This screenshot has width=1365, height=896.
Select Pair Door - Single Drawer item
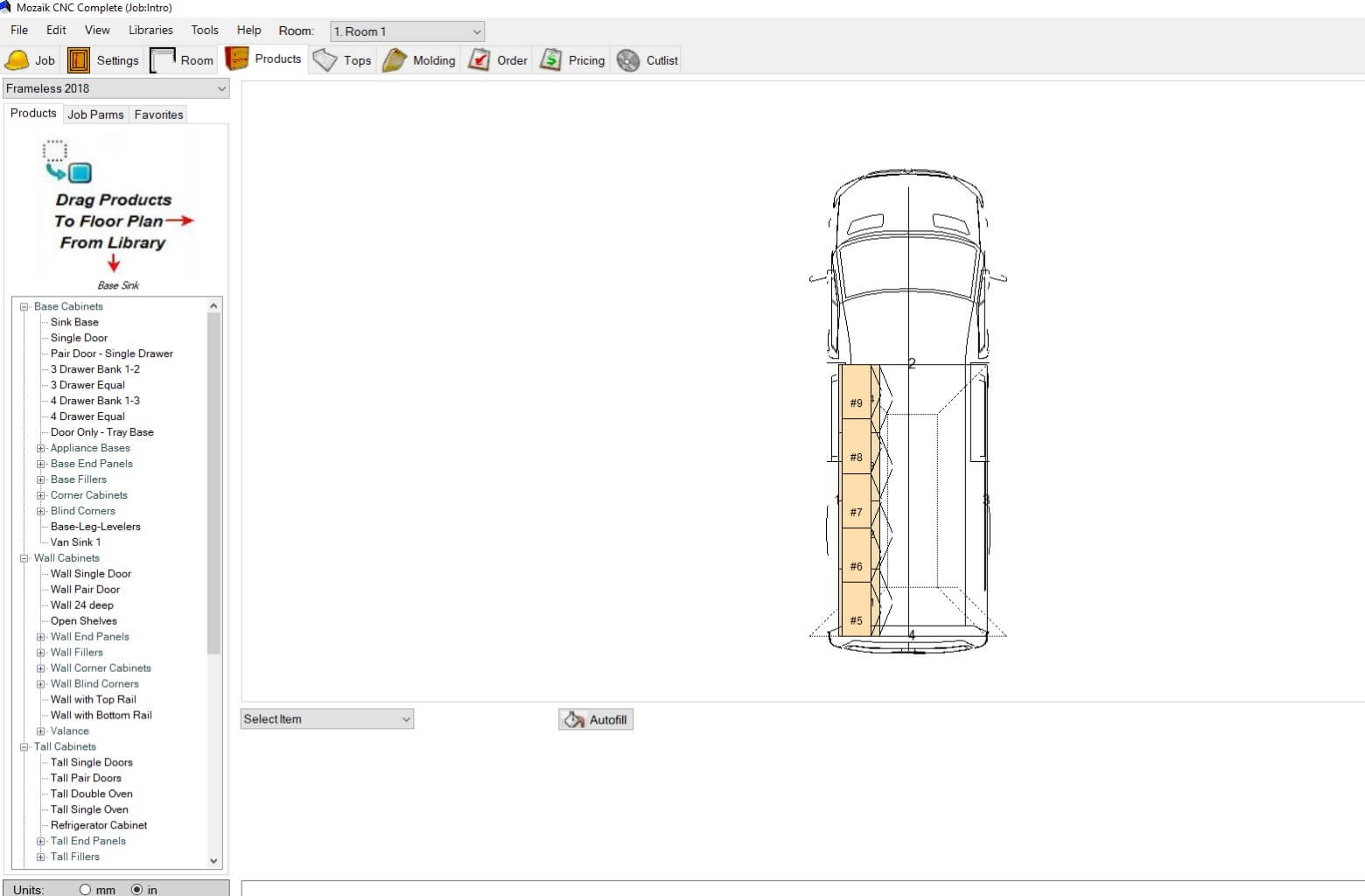[x=112, y=353]
